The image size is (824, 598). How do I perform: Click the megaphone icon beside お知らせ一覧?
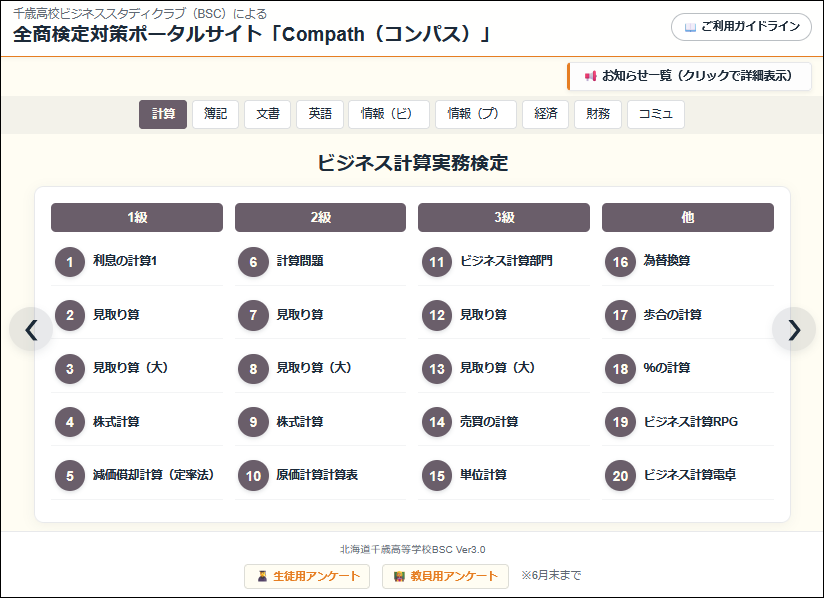[x=590, y=76]
